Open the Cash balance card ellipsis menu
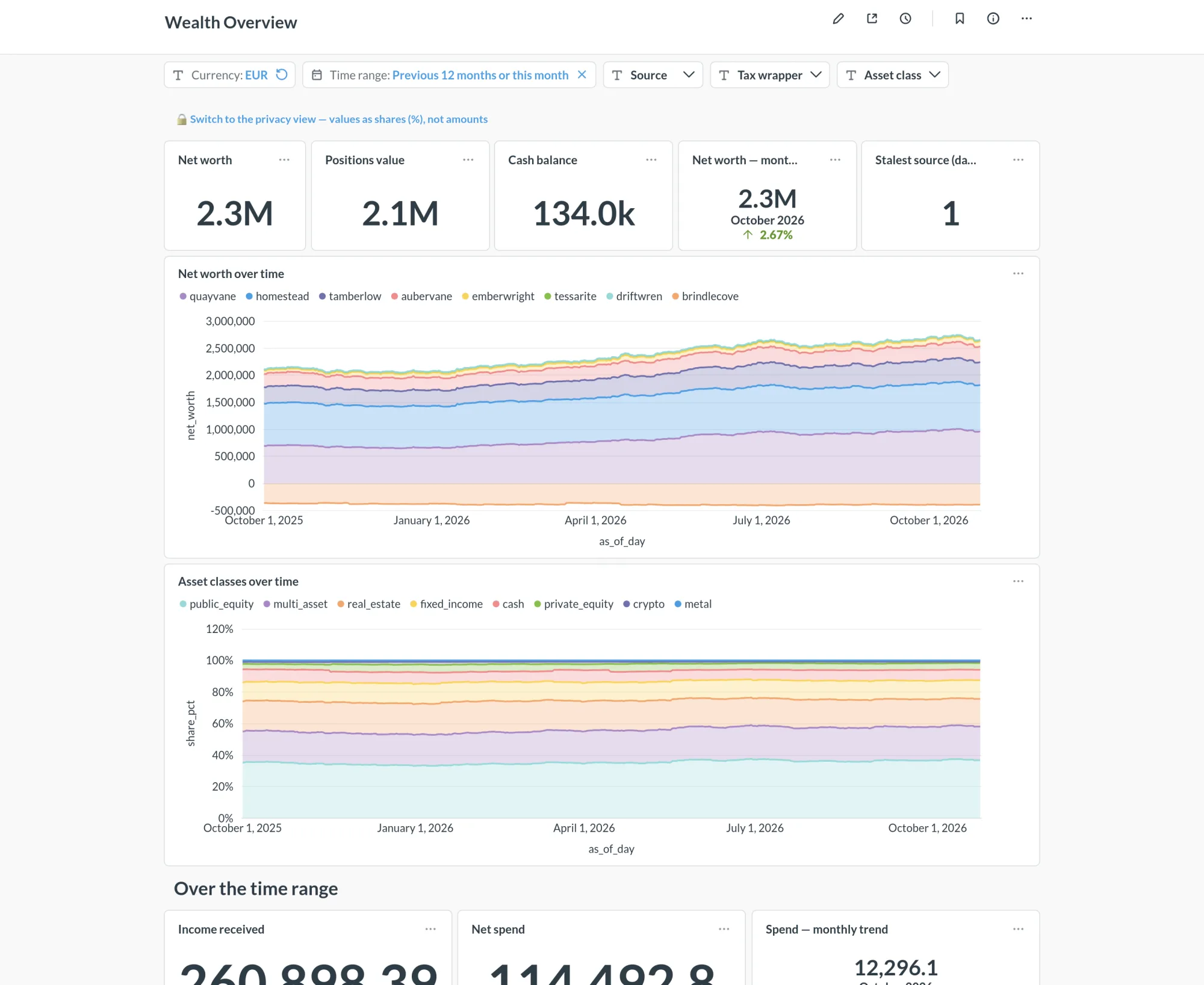Screen dimensions: 1204x985 (x=651, y=160)
